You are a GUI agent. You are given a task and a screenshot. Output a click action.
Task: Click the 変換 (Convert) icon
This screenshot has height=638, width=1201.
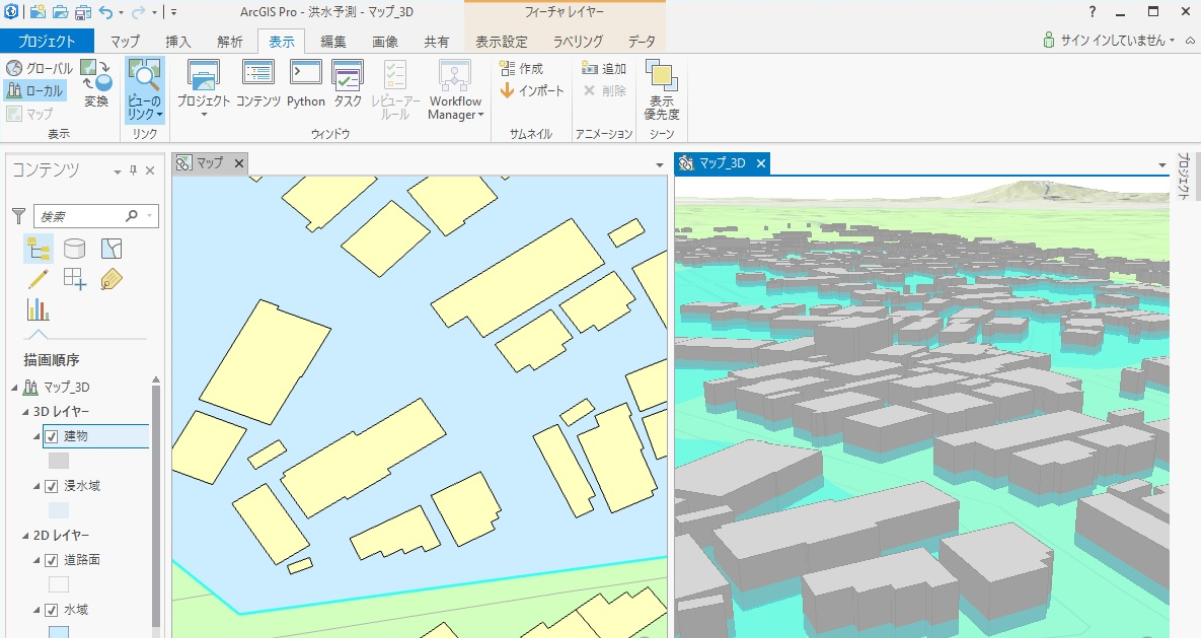point(96,83)
